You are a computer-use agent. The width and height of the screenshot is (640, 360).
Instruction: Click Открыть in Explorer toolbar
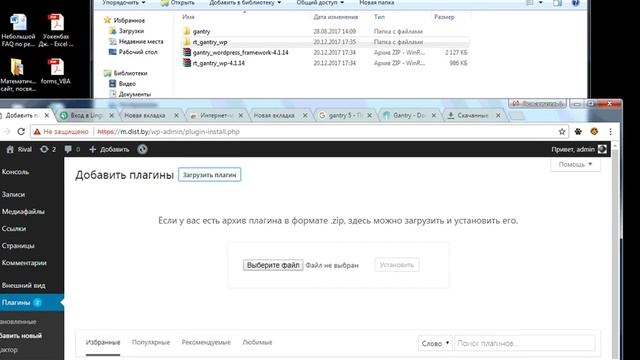coord(178,3)
